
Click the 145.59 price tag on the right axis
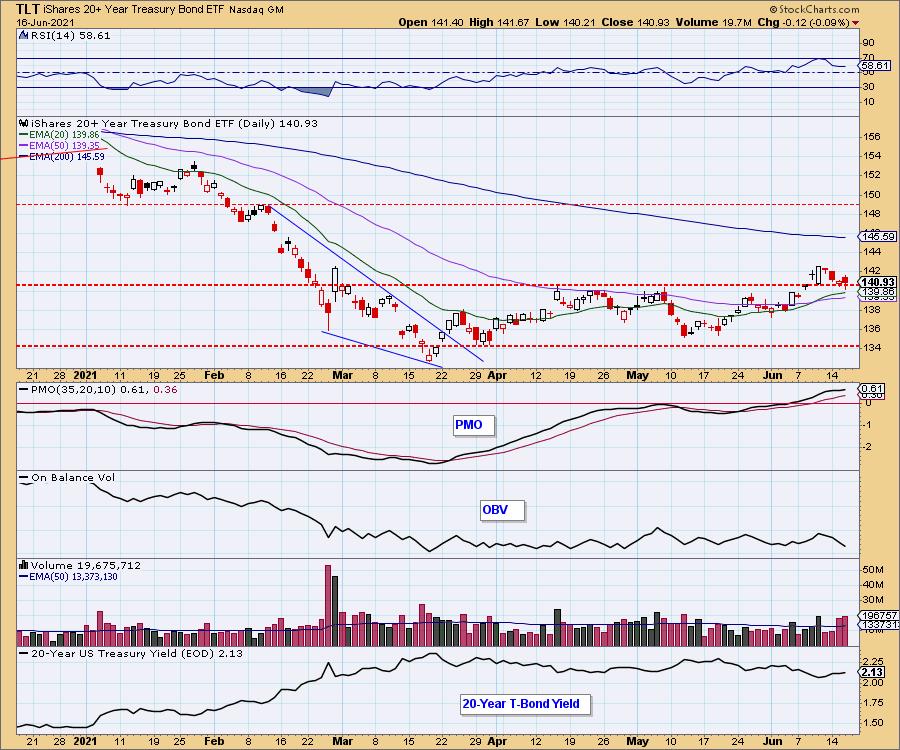[x=878, y=236]
